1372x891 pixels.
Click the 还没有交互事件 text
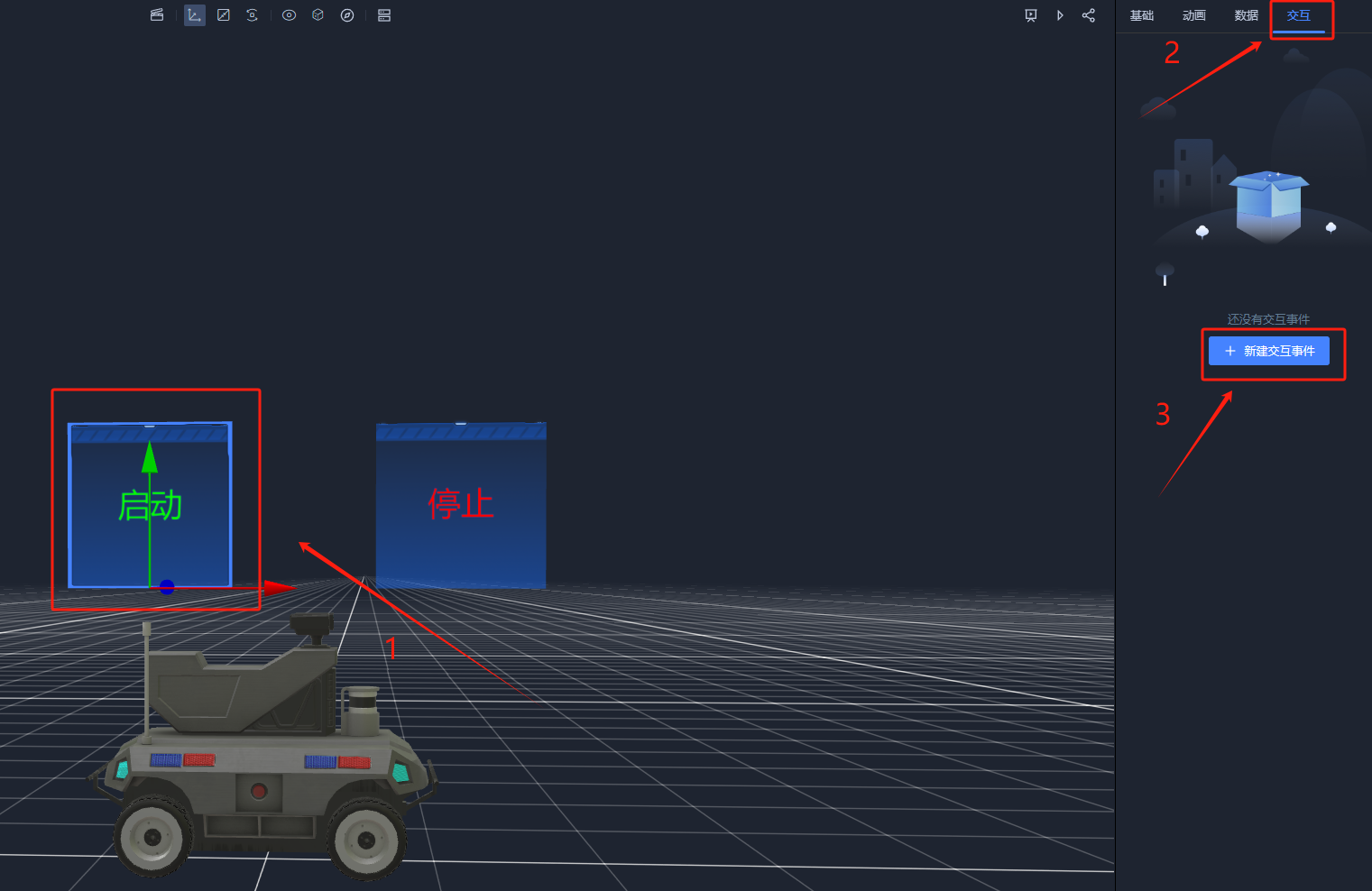[1268, 319]
